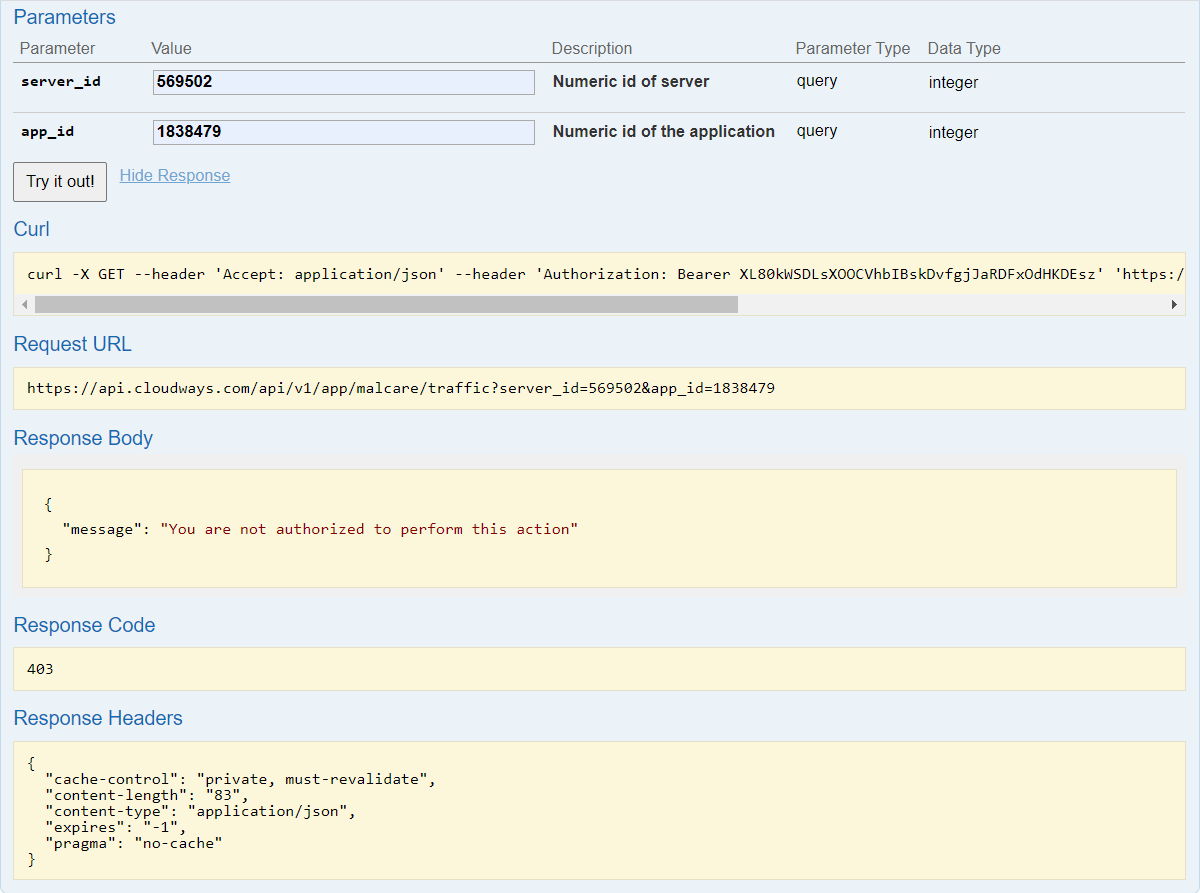The height and width of the screenshot is (893, 1200).
Task: Click the 403 response code value
Action: click(x=40, y=669)
